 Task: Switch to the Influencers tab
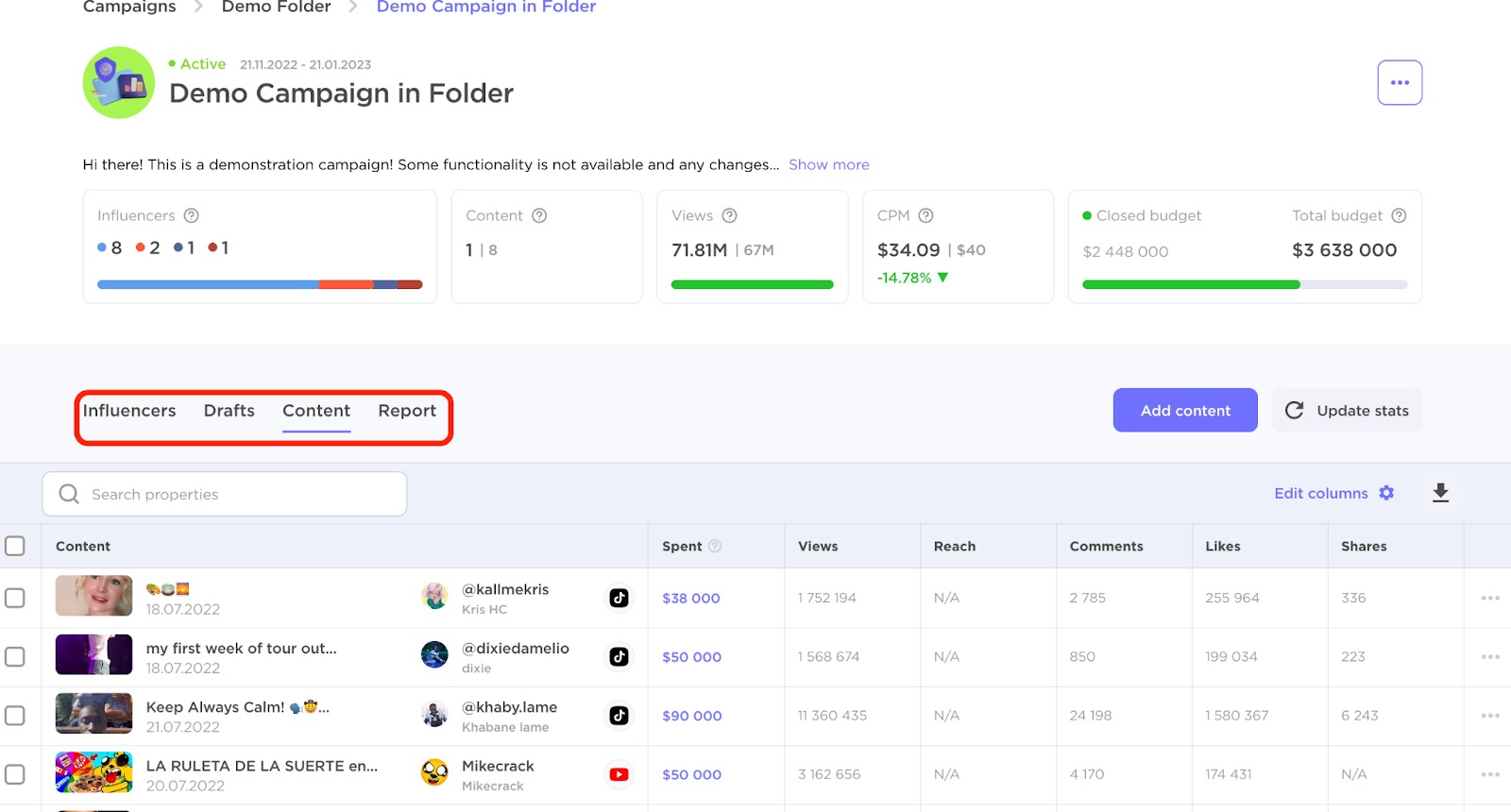click(x=129, y=411)
